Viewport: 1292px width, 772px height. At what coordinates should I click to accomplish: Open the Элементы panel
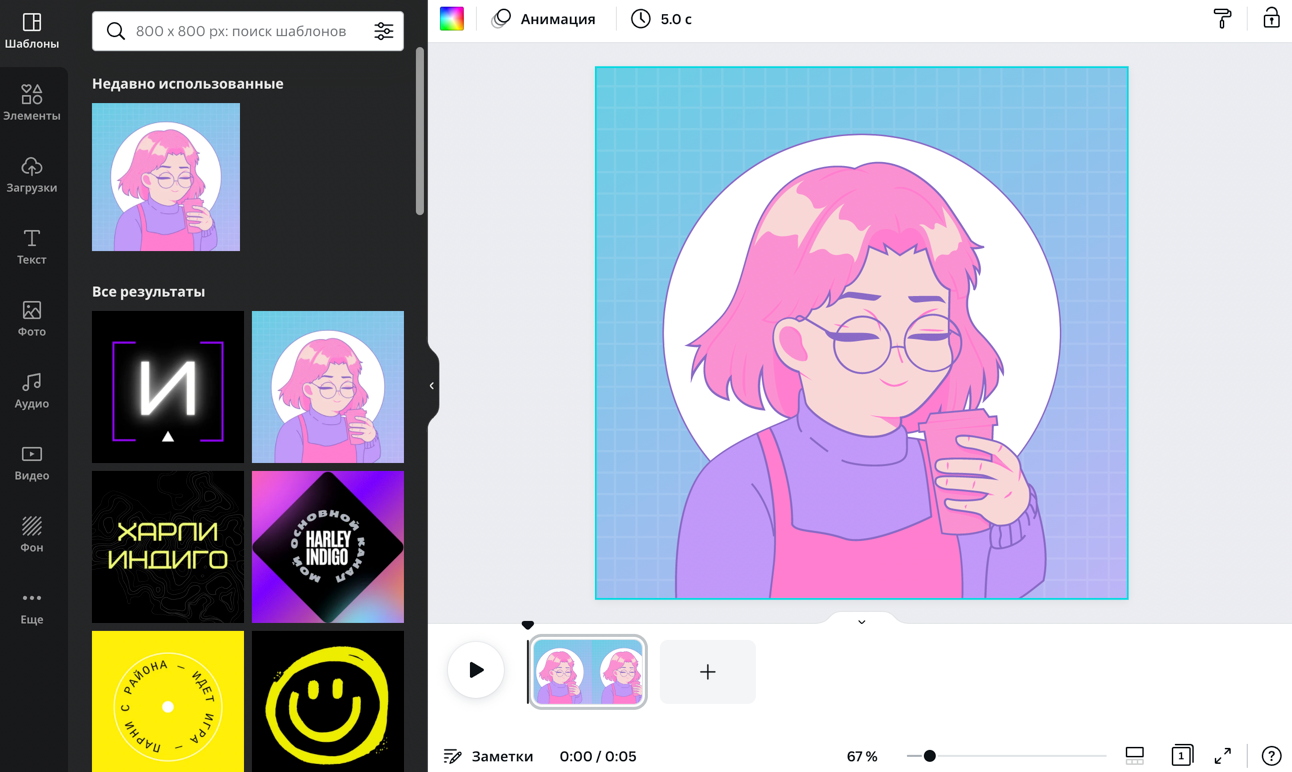pyautogui.click(x=32, y=102)
